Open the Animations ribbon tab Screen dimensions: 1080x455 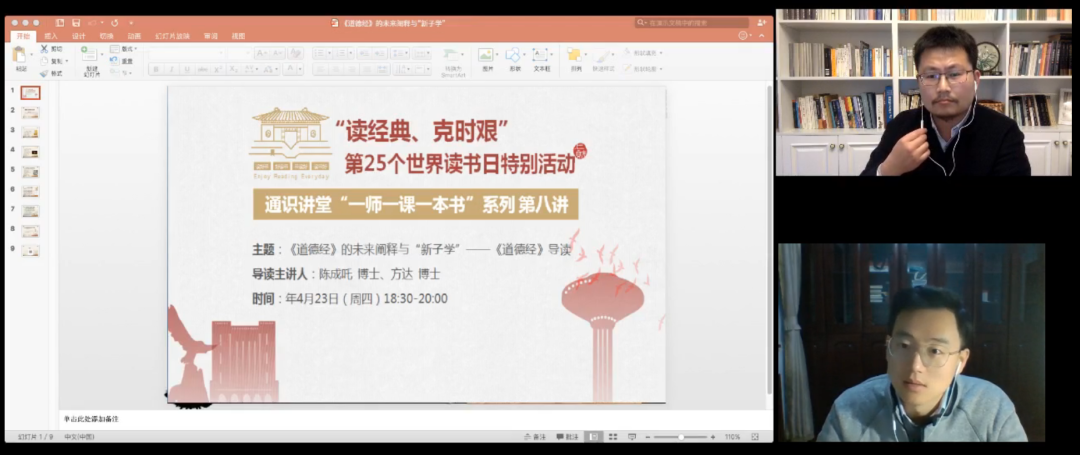pyautogui.click(x=134, y=36)
